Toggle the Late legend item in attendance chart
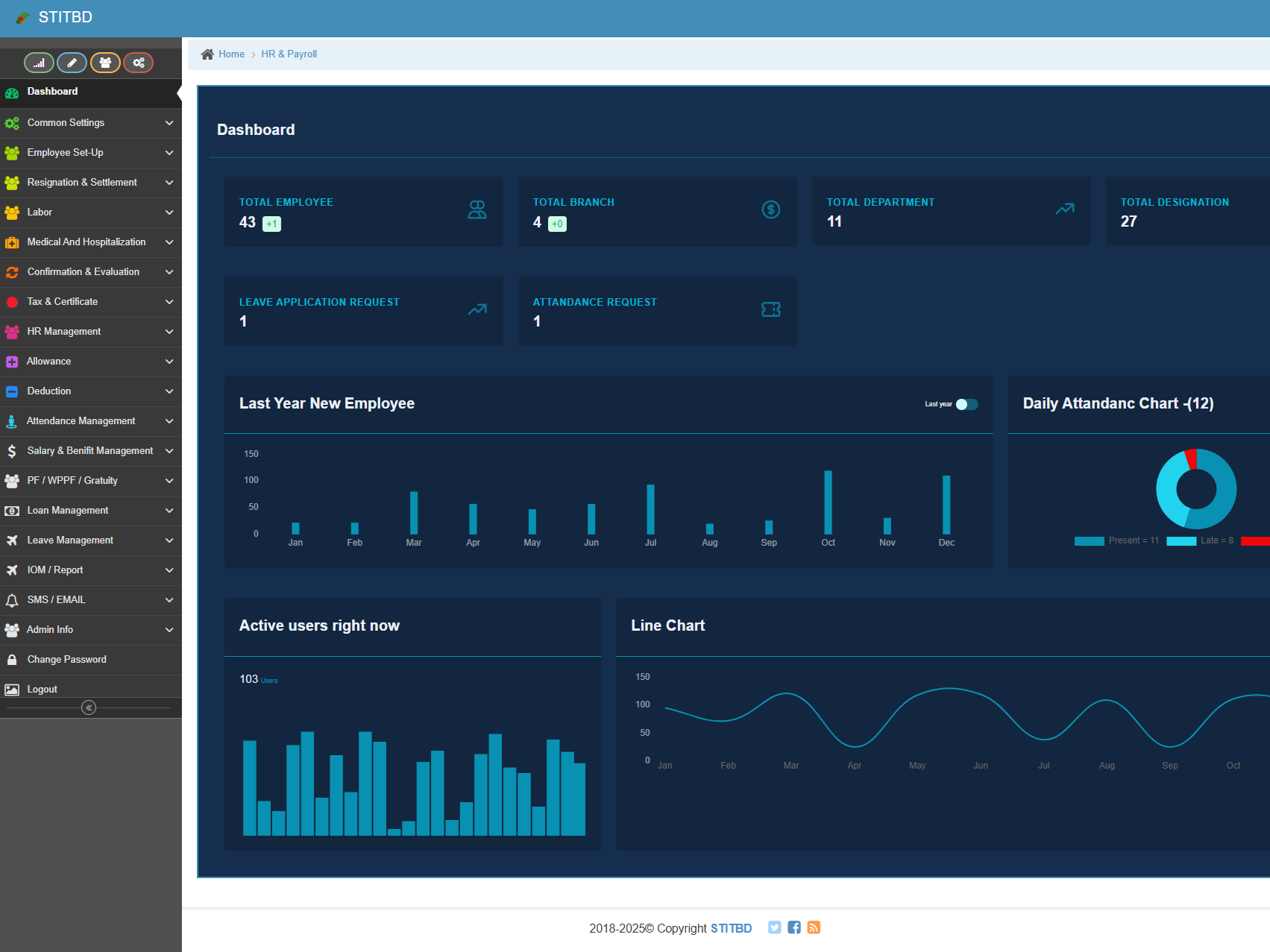This screenshot has height=952, width=1270. (x=1200, y=540)
